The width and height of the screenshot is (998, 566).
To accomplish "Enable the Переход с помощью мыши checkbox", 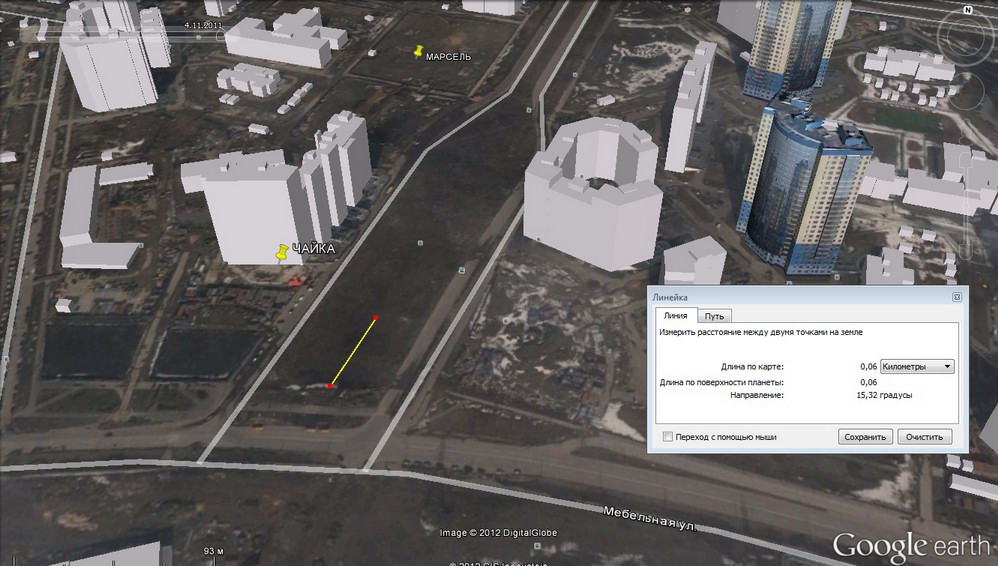I will 668,437.
